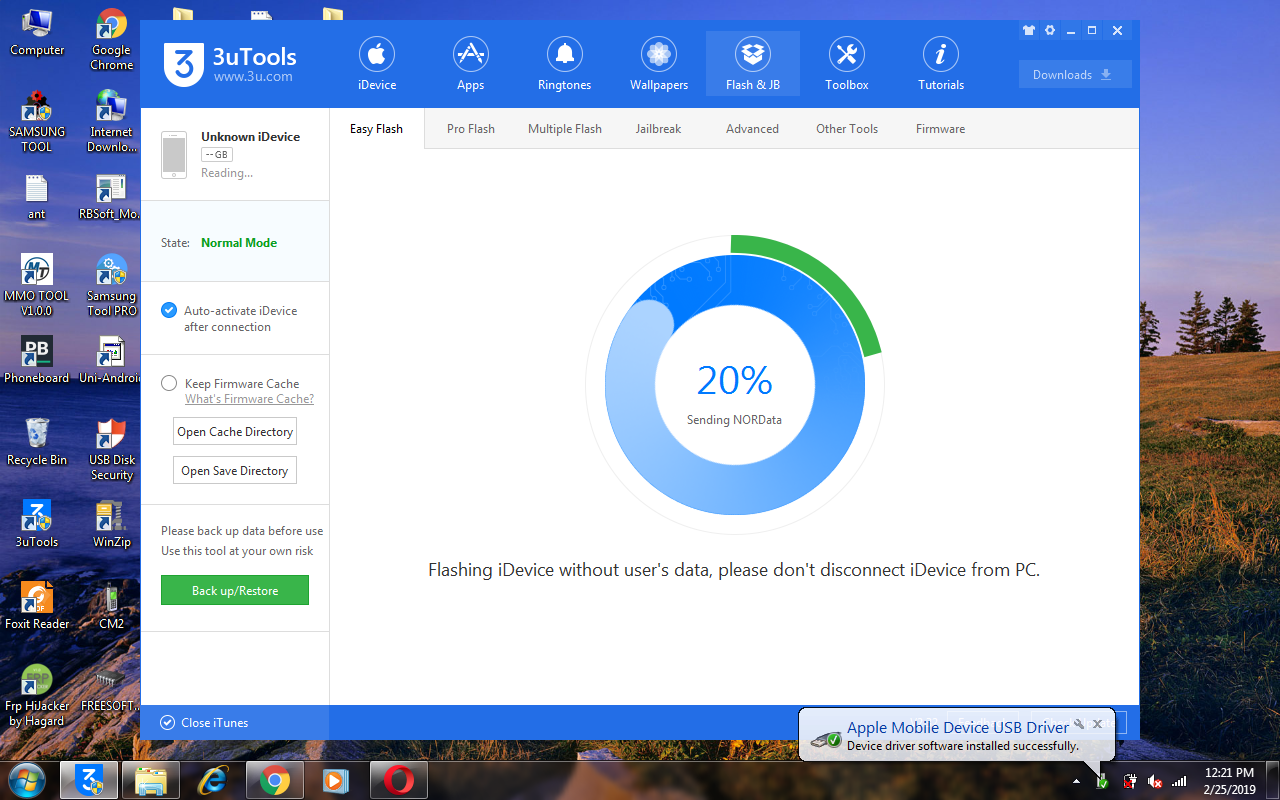Show hidden system tray icons
Image resolution: width=1280 pixels, height=800 pixels.
click(1077, 781)
